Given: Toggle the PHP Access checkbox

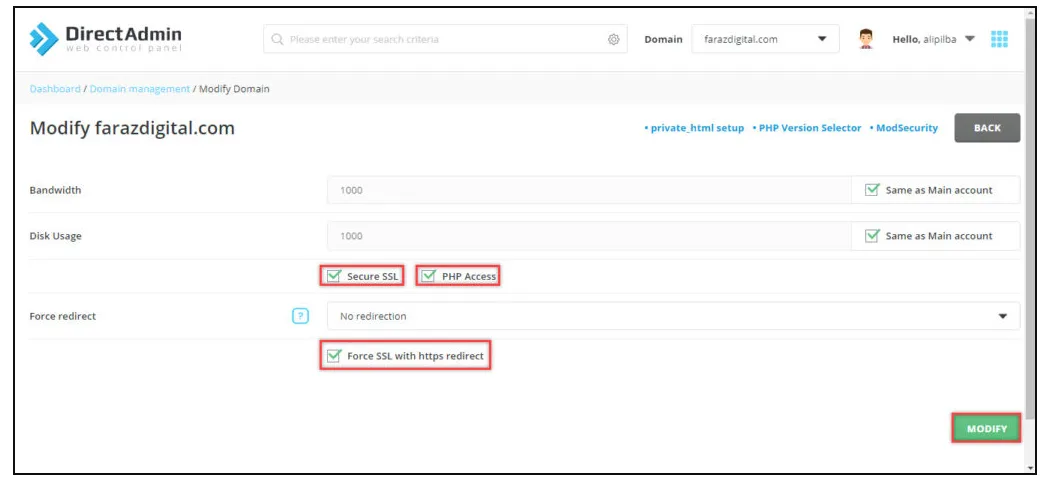Looking at the screenshot, I should [428, 275].
